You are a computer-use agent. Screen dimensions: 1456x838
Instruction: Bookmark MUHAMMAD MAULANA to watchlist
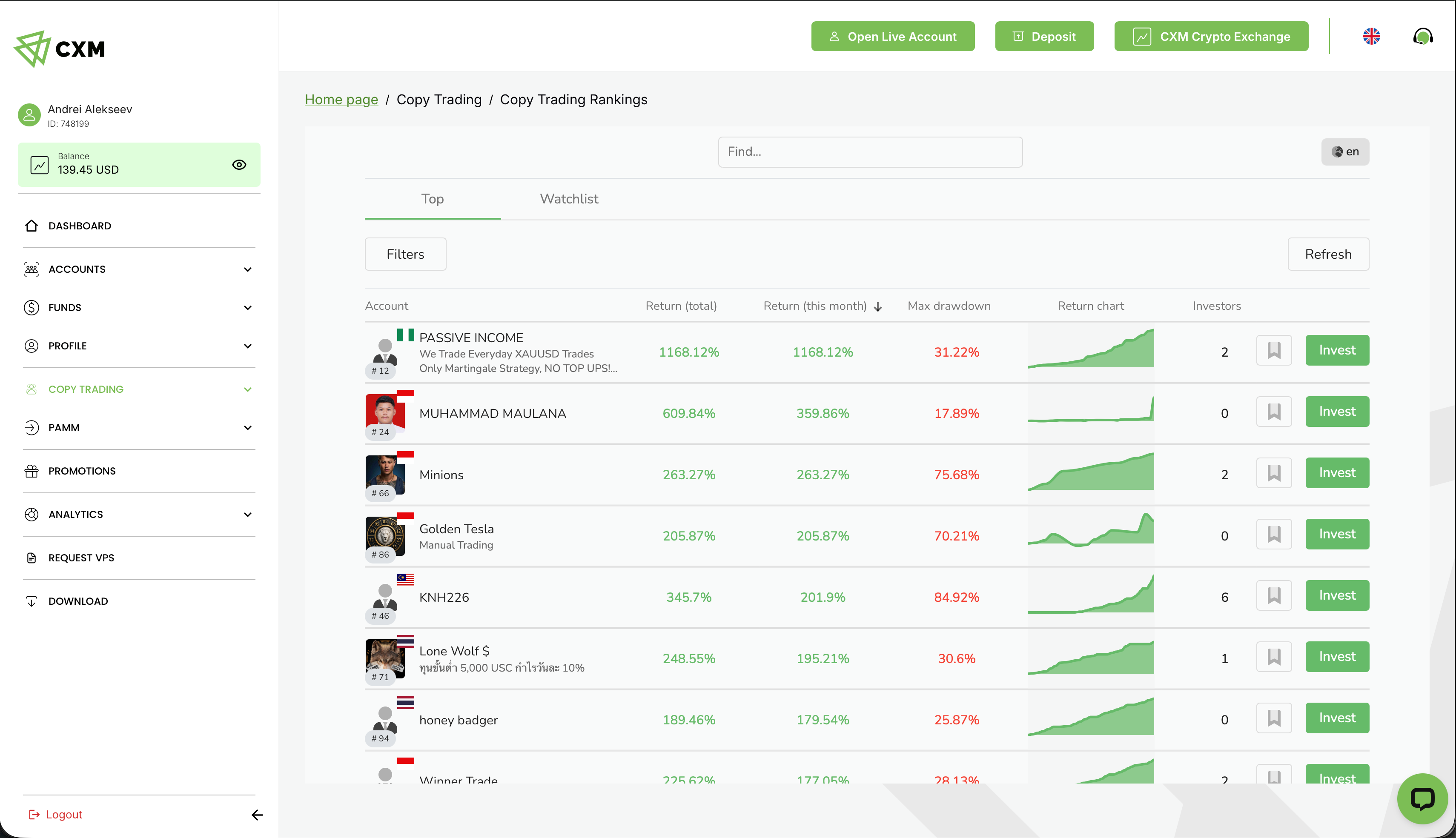[x=1273, y=412]
